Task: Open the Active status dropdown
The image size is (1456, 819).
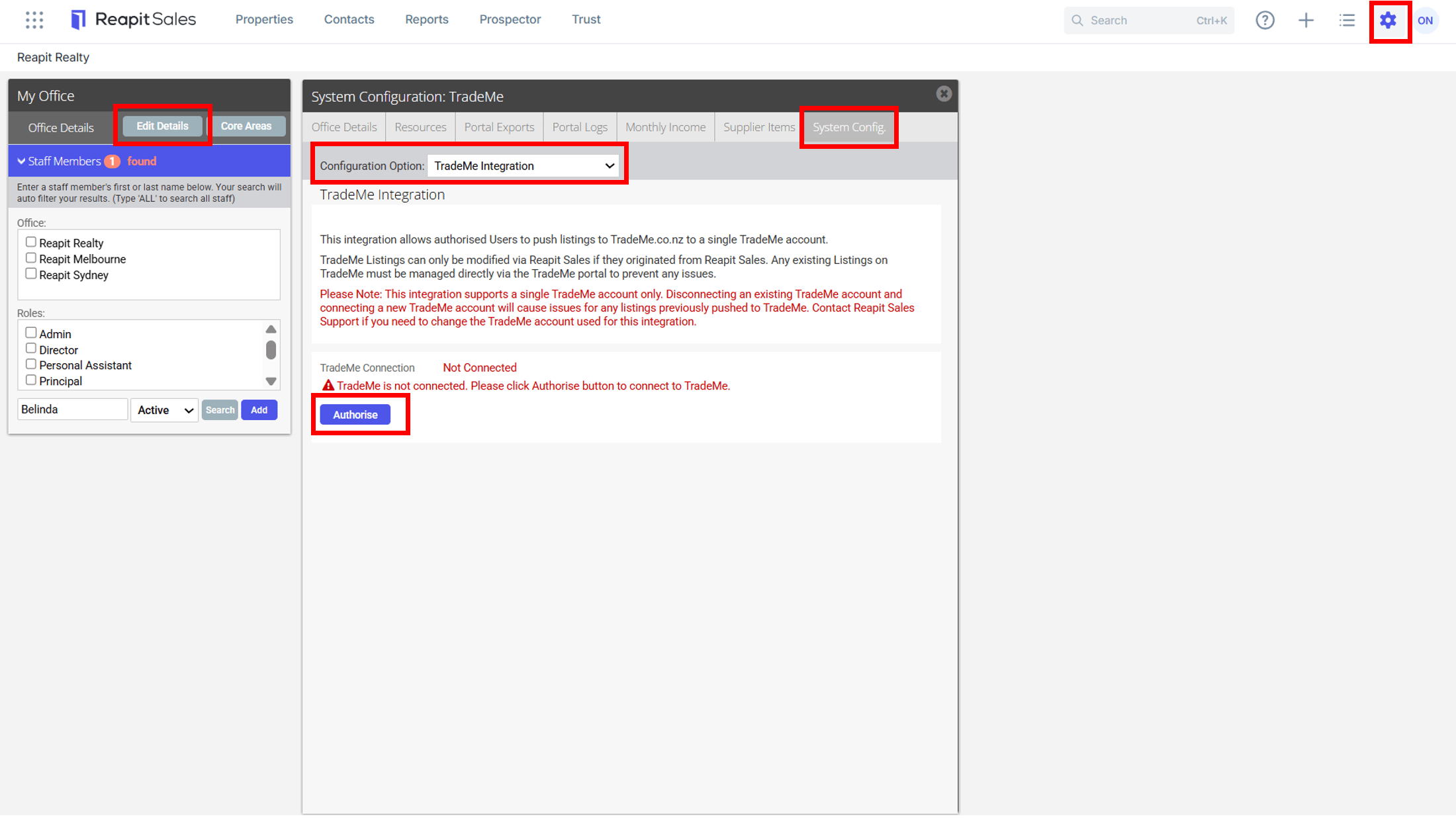Action: pyautogui.click(x=164, y=410)
